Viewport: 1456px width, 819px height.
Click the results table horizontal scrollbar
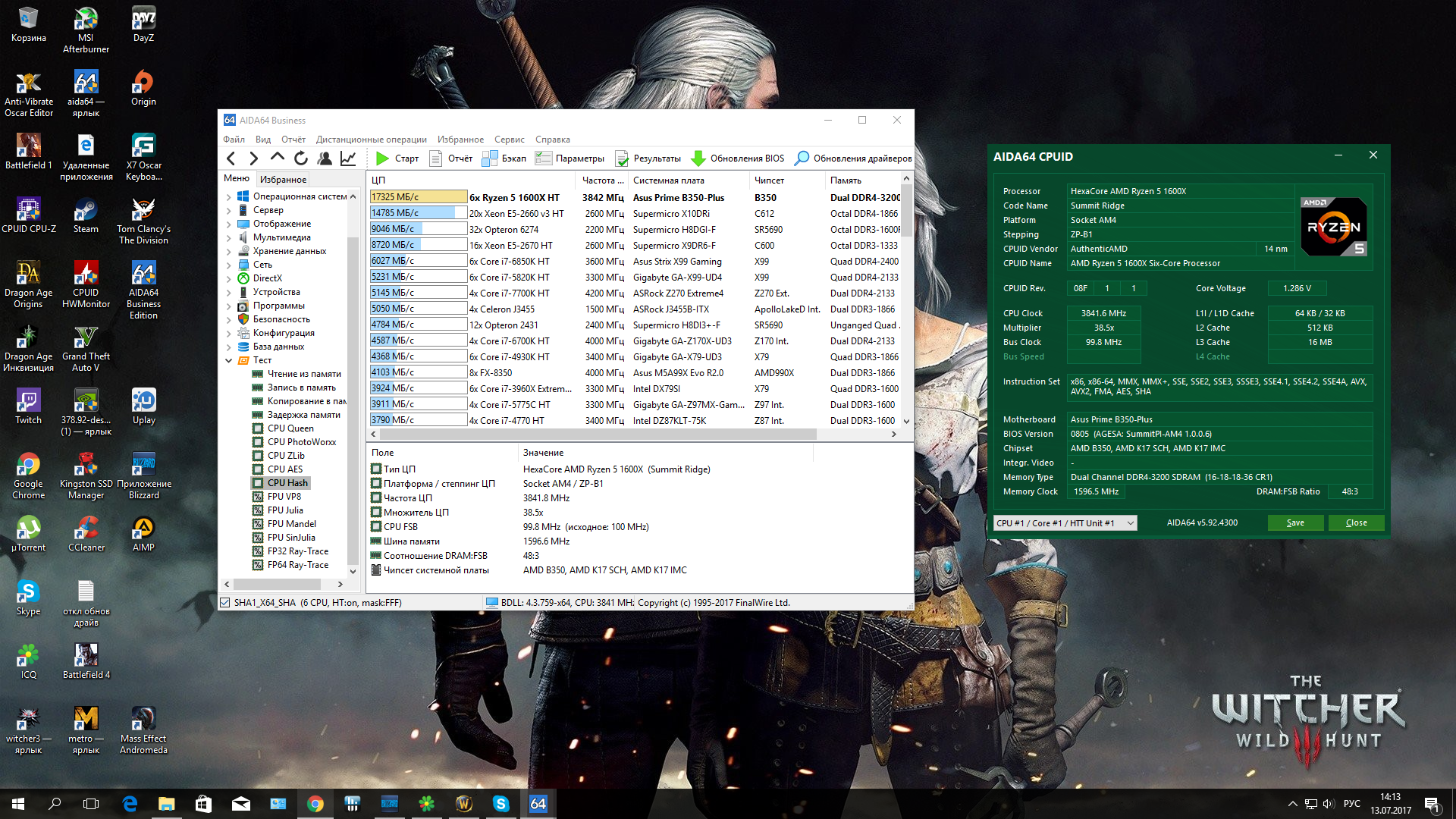[598, 435]
